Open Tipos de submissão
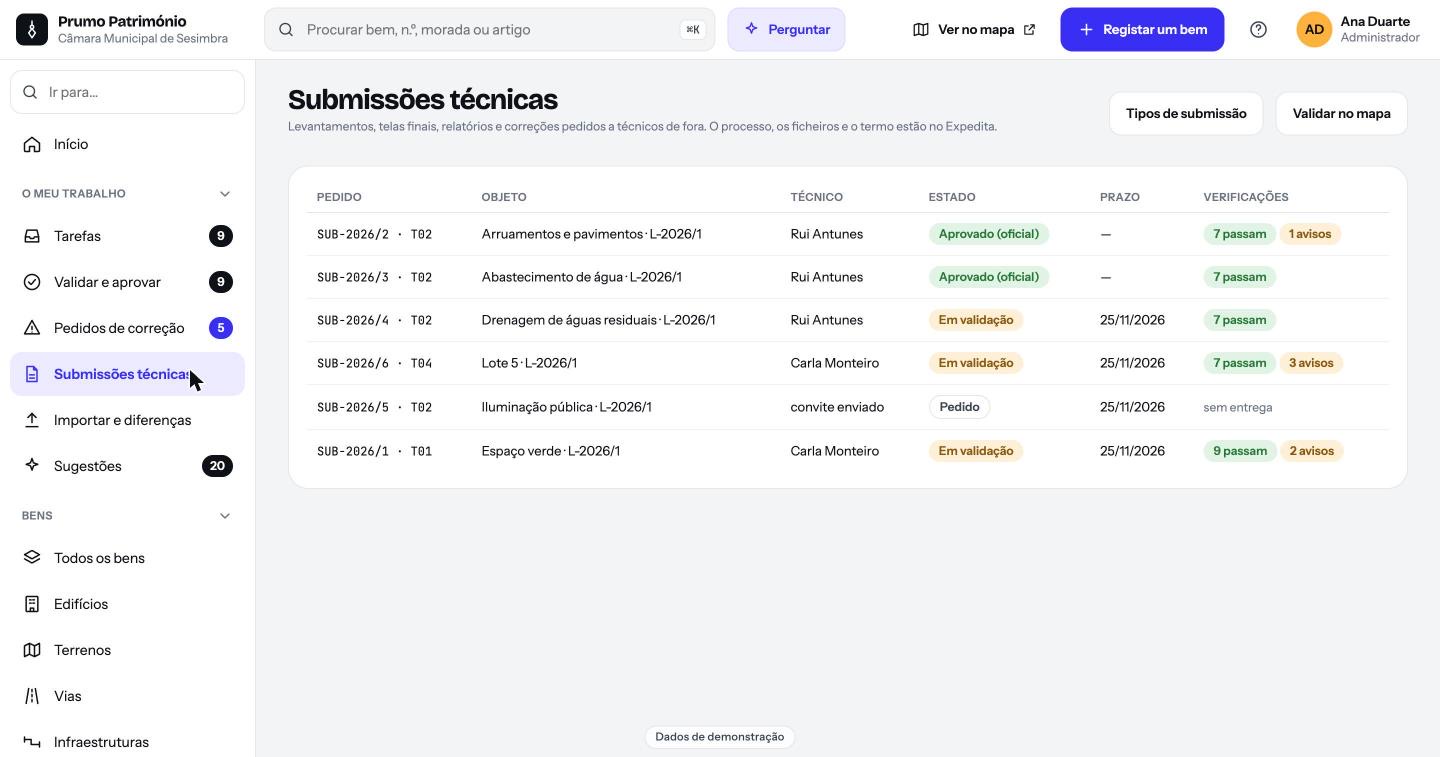The width and height of the screenshot is (1440, 757). point(1186,114)
